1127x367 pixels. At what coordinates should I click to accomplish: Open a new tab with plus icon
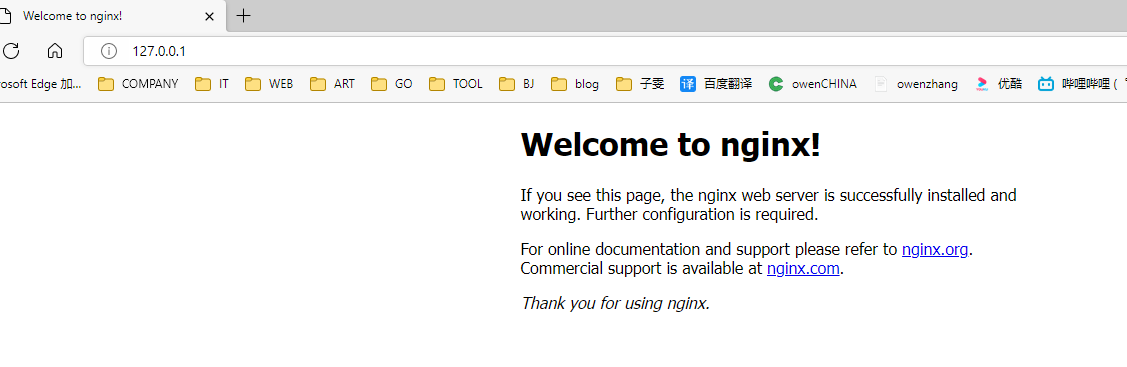pyautogui.click(x=244, y=16)
